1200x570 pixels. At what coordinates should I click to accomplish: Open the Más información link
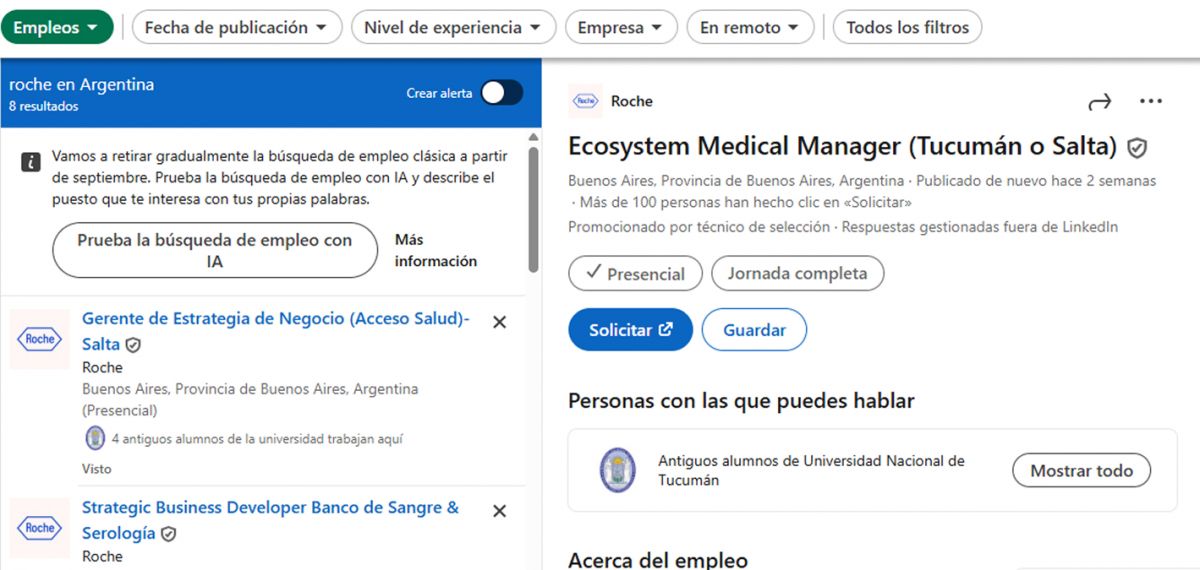(436, 250)
